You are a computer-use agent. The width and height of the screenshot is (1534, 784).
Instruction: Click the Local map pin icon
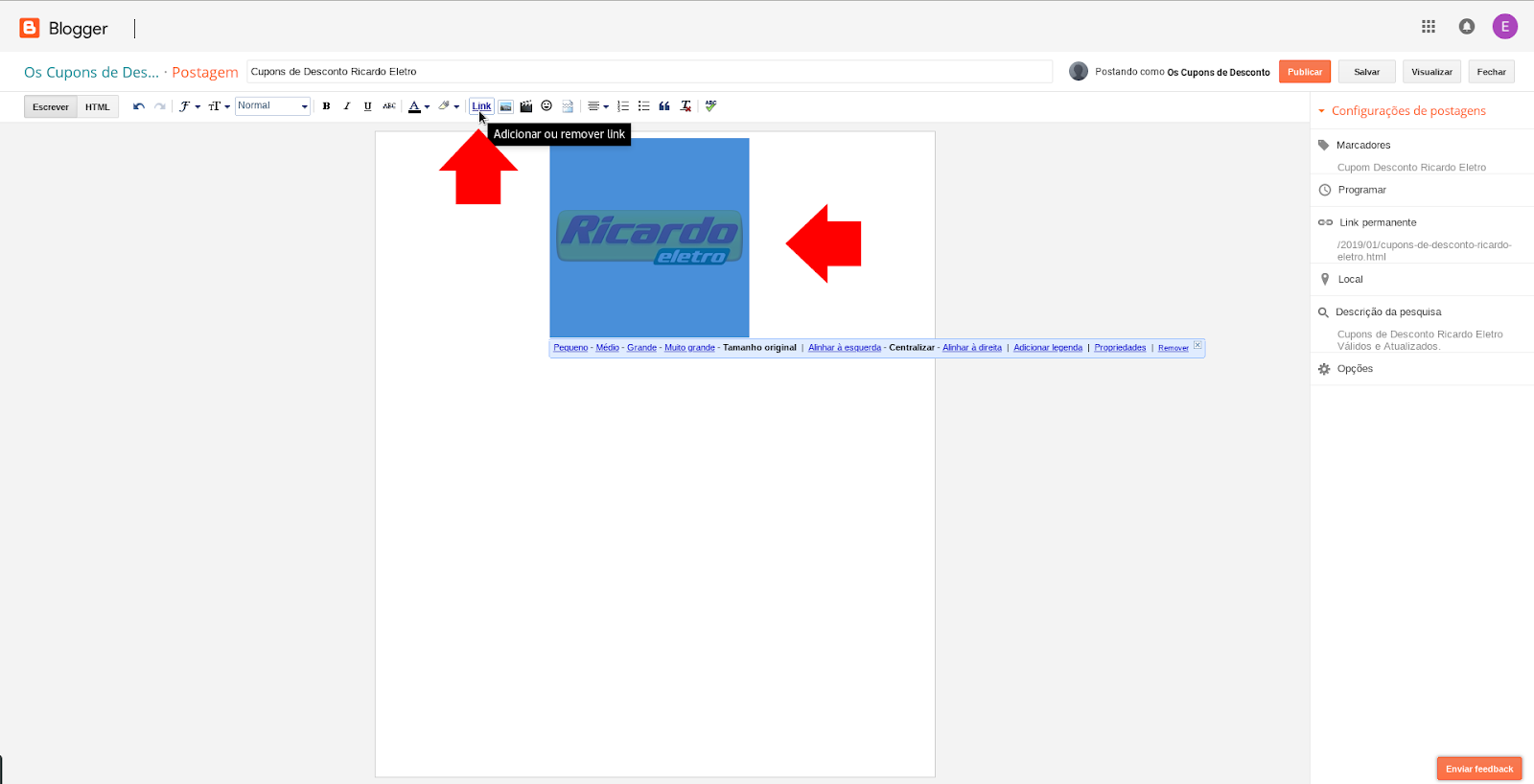pyautogui.click(x=1325, y=279)
